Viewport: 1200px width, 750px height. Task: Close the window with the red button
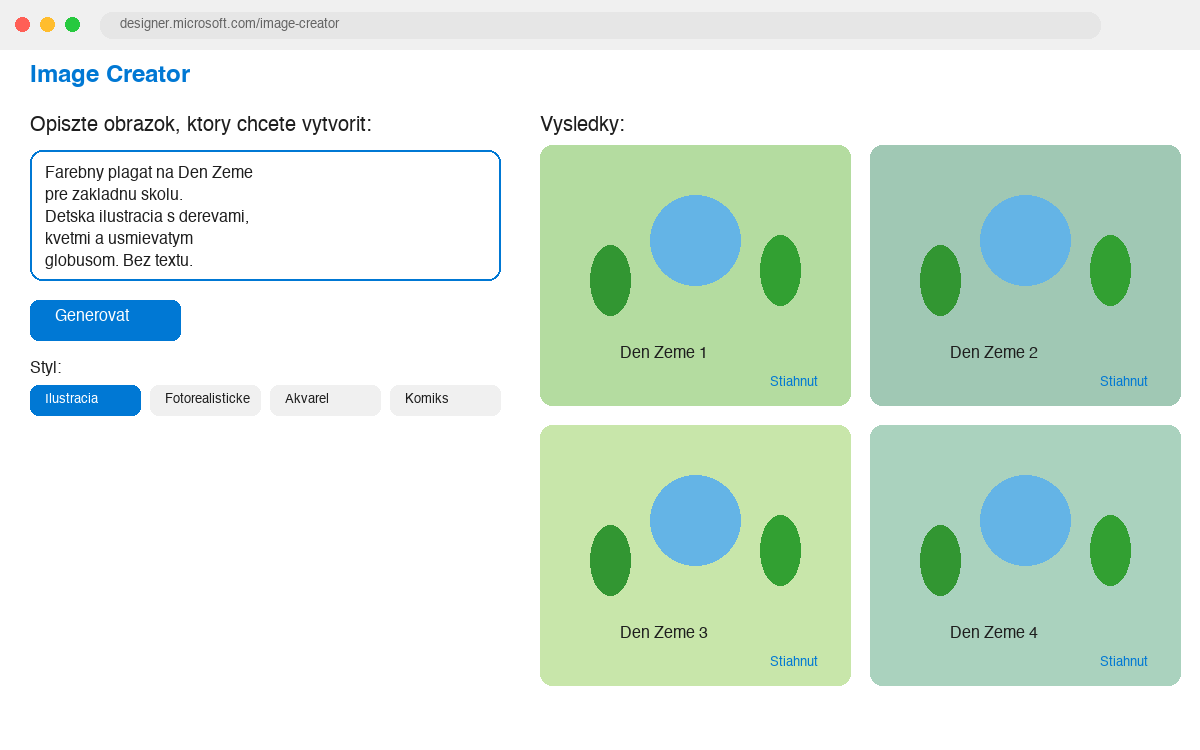click(x=22, y=24)
